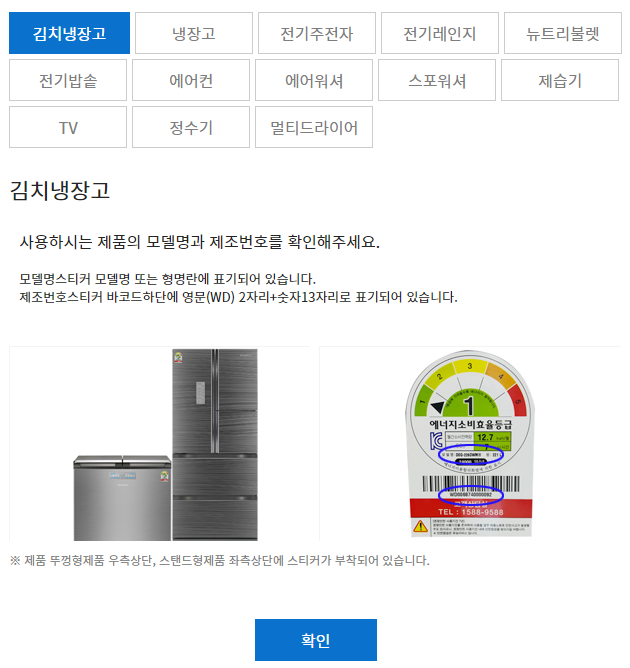Click the circled model name on sticker
The width and height of the screenshot is (630, 668).
click(x=471, y=455)
